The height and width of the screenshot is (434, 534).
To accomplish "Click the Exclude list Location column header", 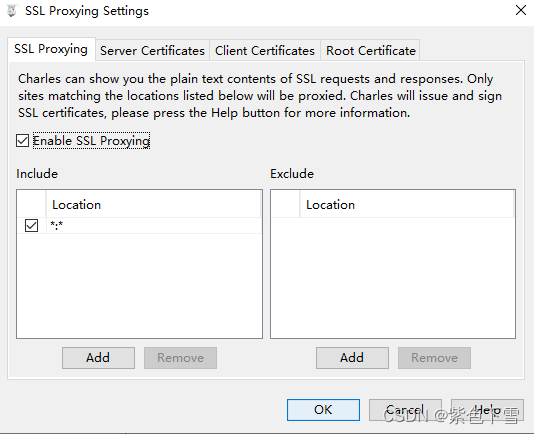I will [x=407, y=205].
